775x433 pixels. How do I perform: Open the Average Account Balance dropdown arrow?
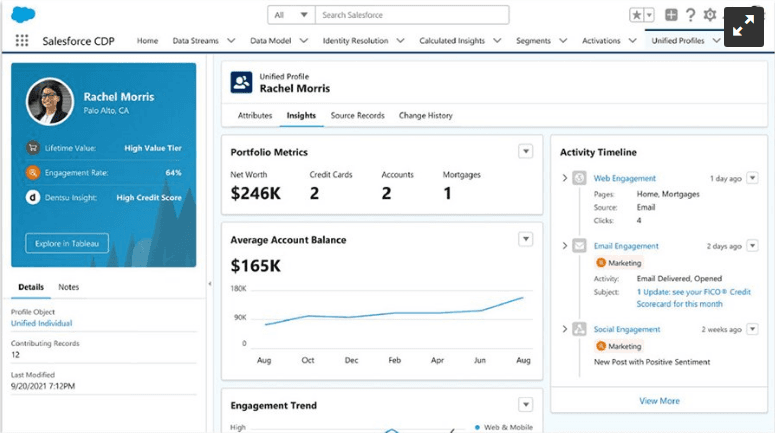tap(525, 239)
